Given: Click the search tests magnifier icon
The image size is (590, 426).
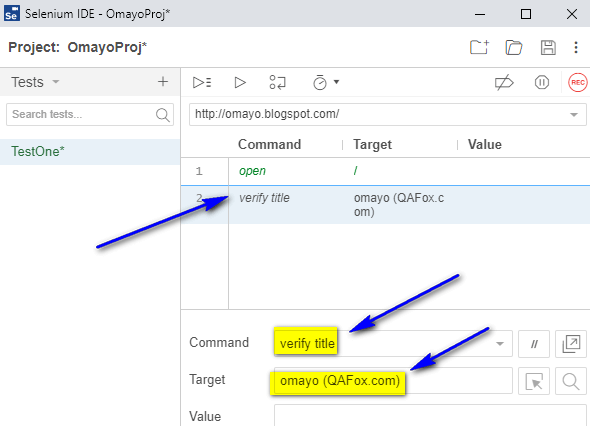Looking at the screenshot, I should point(163,114).
